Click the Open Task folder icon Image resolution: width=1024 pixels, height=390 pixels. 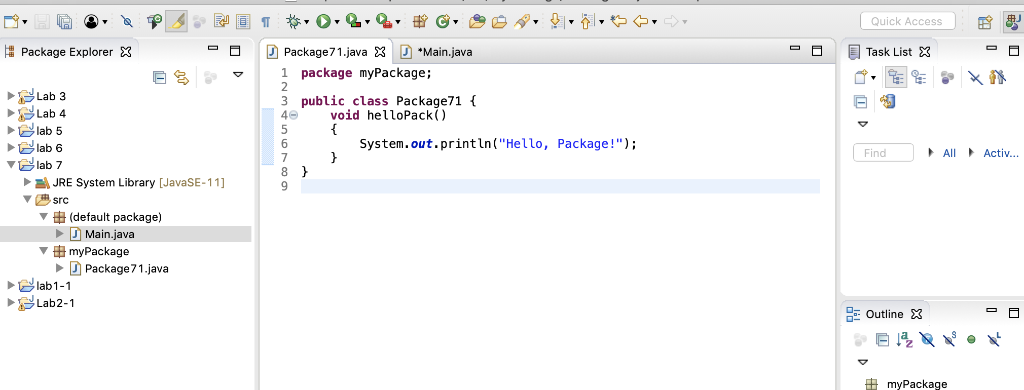pyautogui.click(x=499, y=22)
